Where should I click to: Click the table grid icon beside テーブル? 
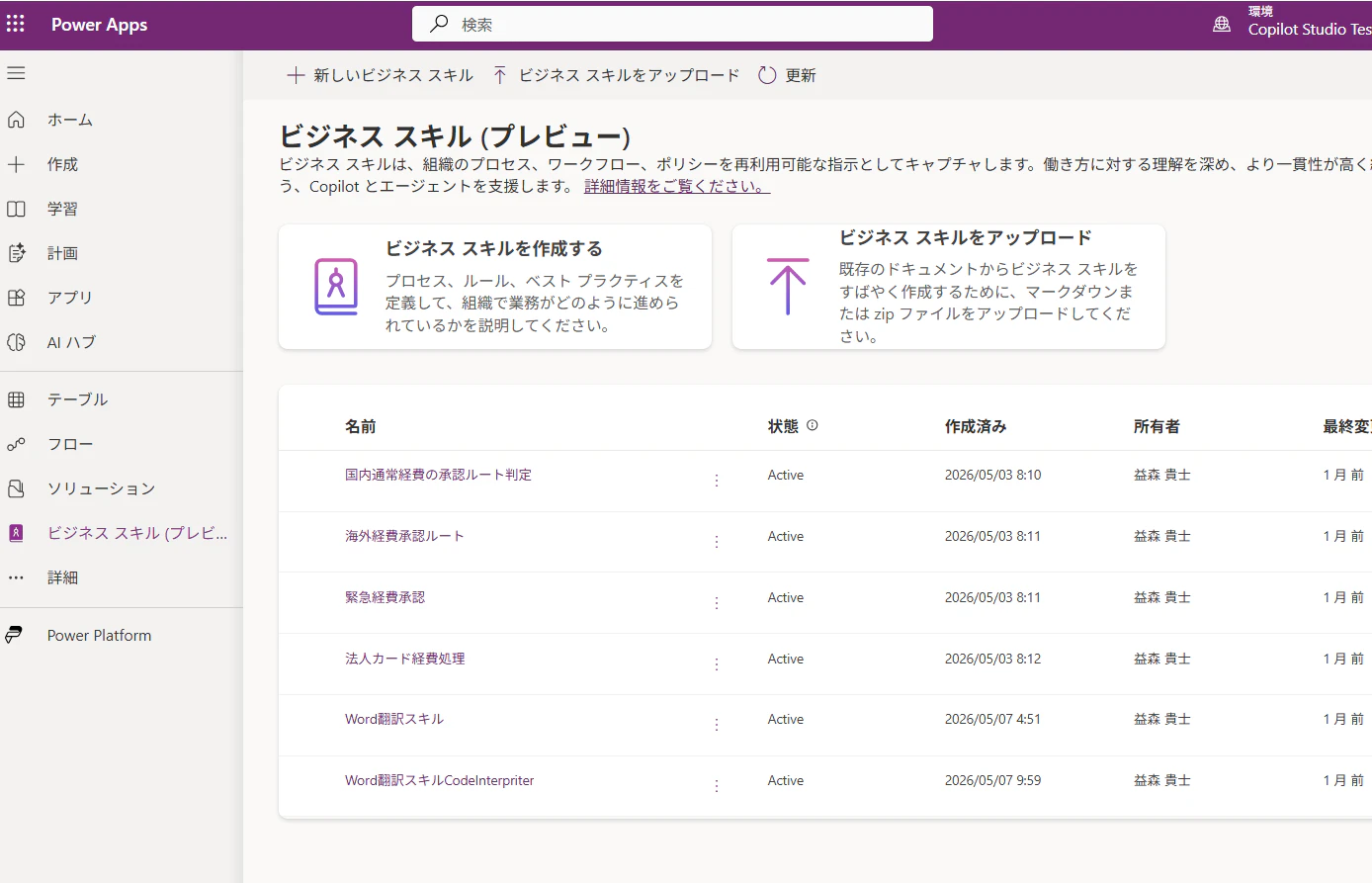[16, 399]
